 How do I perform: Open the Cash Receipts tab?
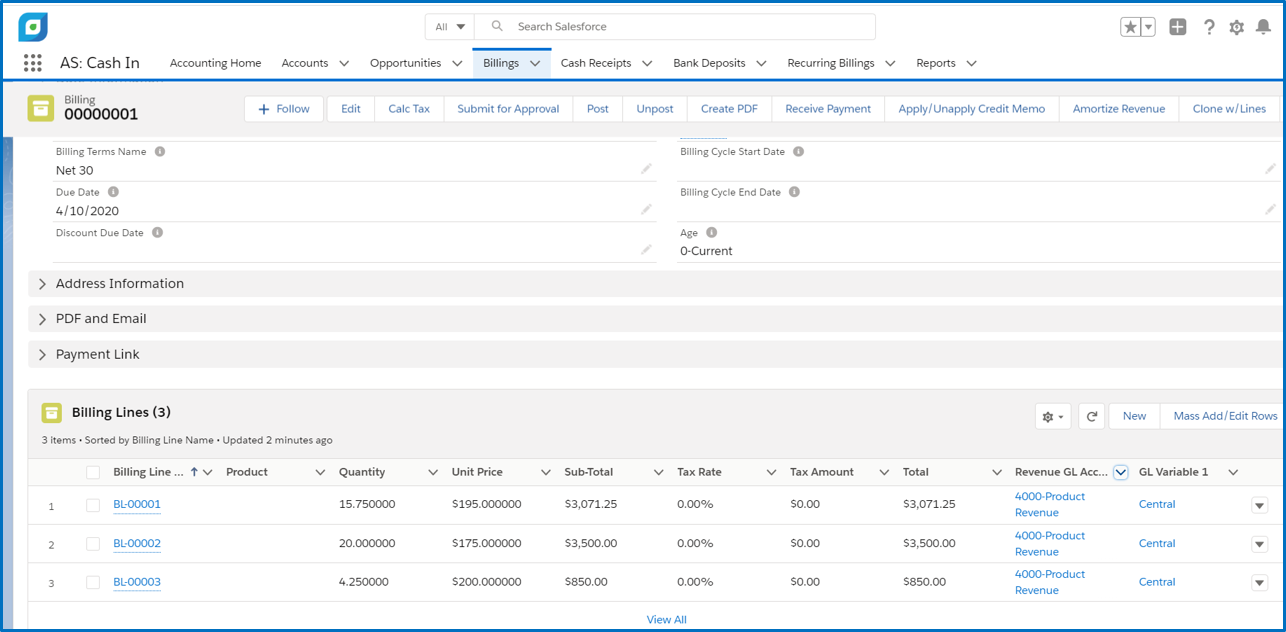tap(596, 63)
